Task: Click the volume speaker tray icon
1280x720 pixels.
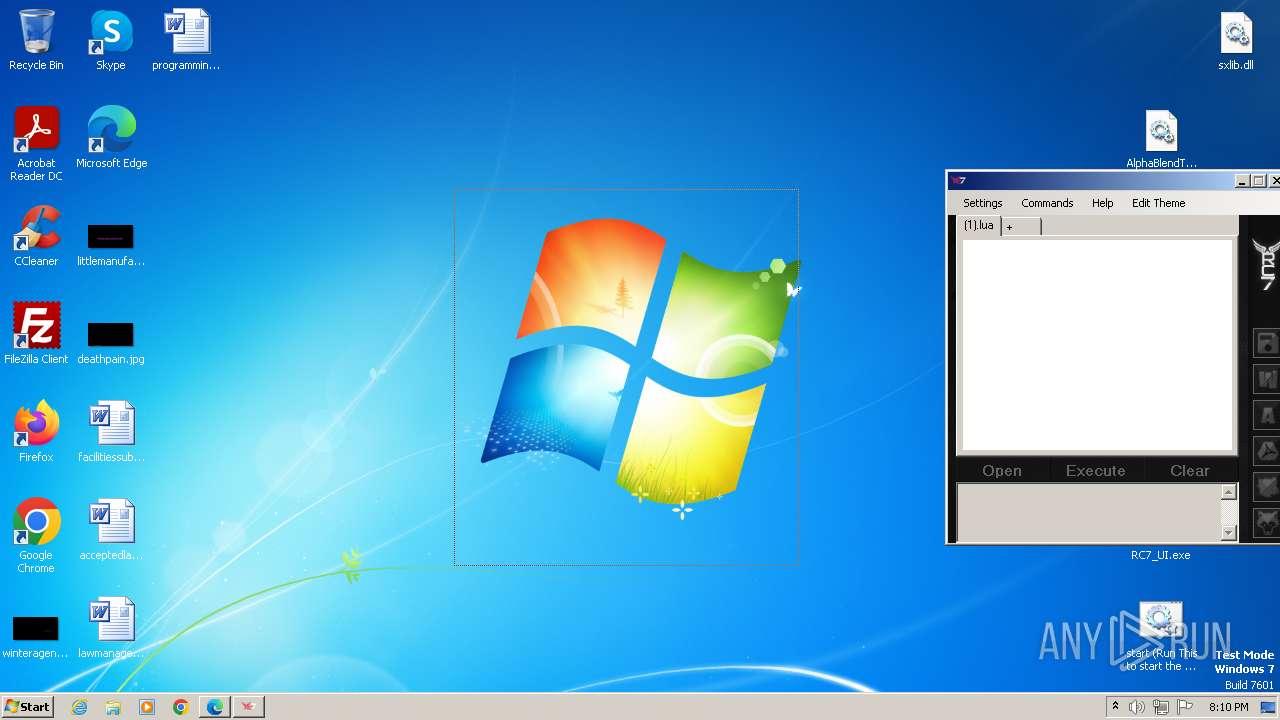Action: click(x=1137, y=707)
